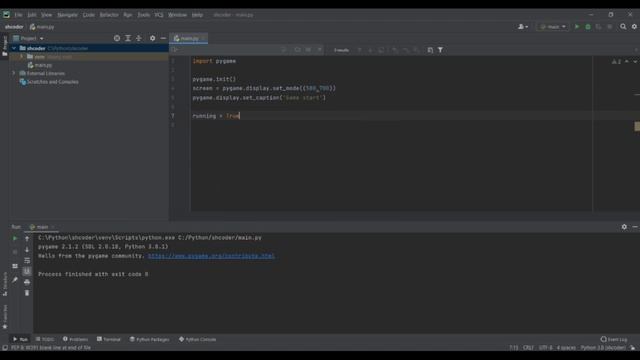The height and width of the screenshot is (360, 640).
Task: Open Event Log at bottom right
Action: click(614, 339)
